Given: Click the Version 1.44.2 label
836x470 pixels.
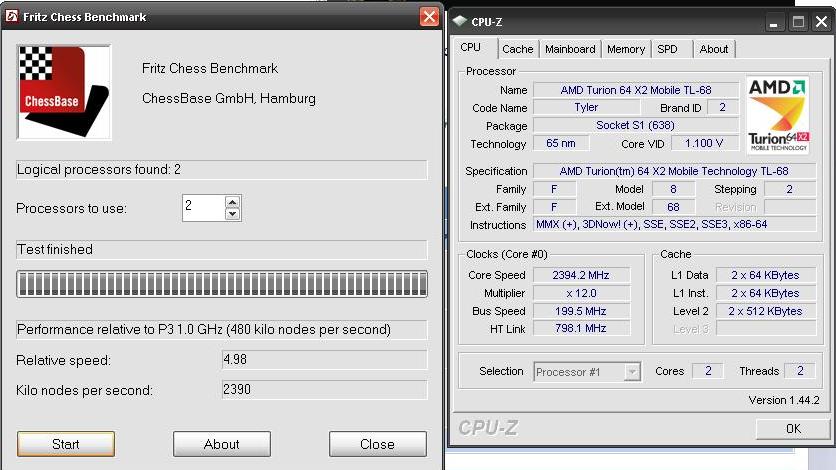Looking at the screenshot, I should [784, 400].
